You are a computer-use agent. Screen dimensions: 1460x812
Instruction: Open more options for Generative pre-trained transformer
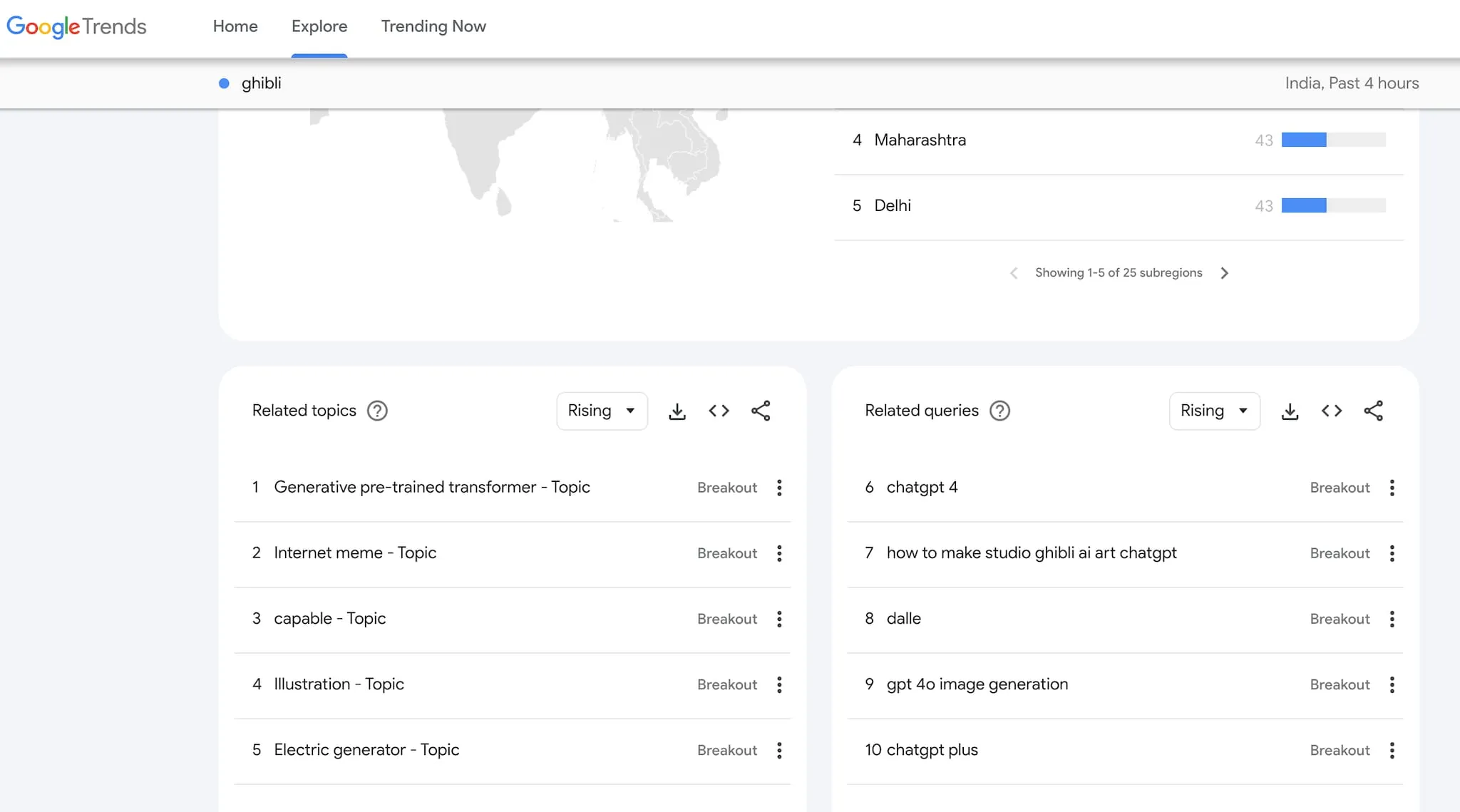[779, 488]
